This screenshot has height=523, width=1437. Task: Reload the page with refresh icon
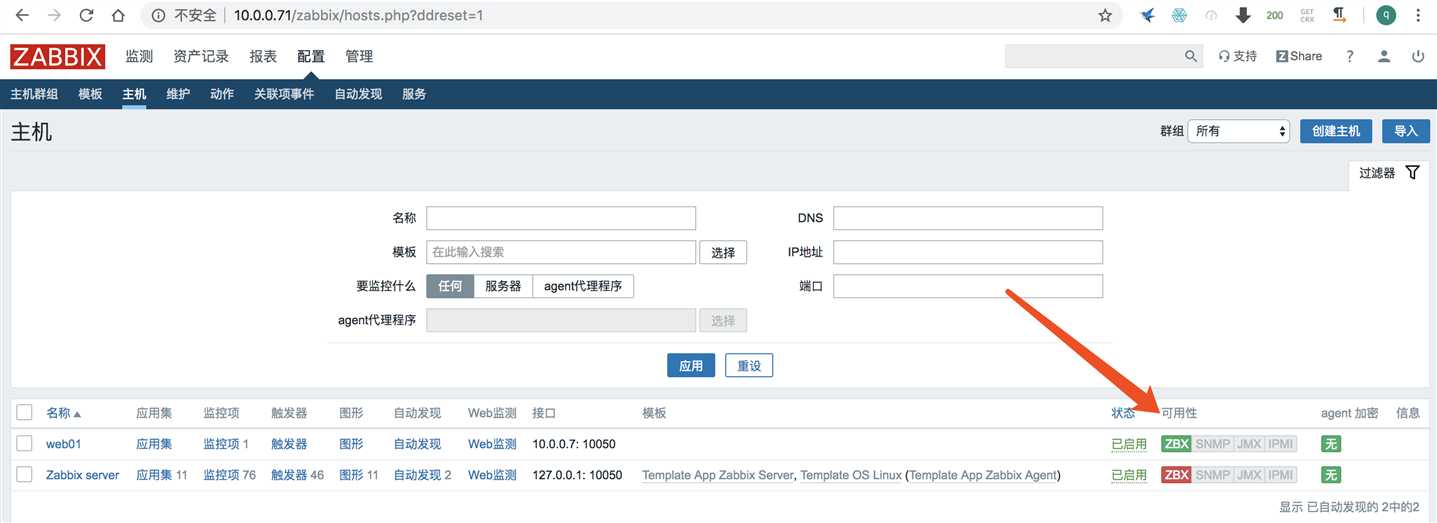click(x=86, y=16)
